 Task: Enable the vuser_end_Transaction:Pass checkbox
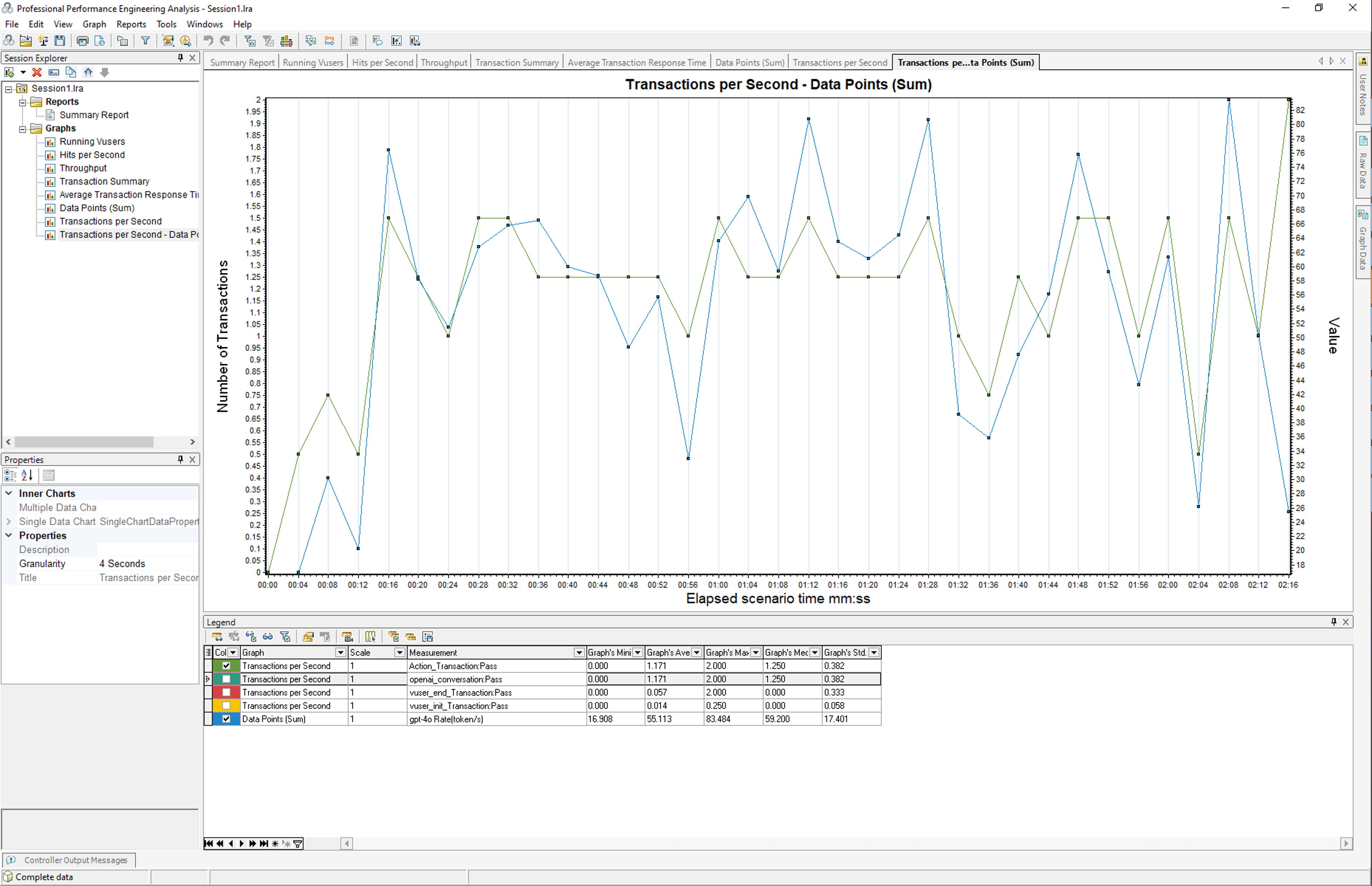pyautogui.click(x=226, y=692)
